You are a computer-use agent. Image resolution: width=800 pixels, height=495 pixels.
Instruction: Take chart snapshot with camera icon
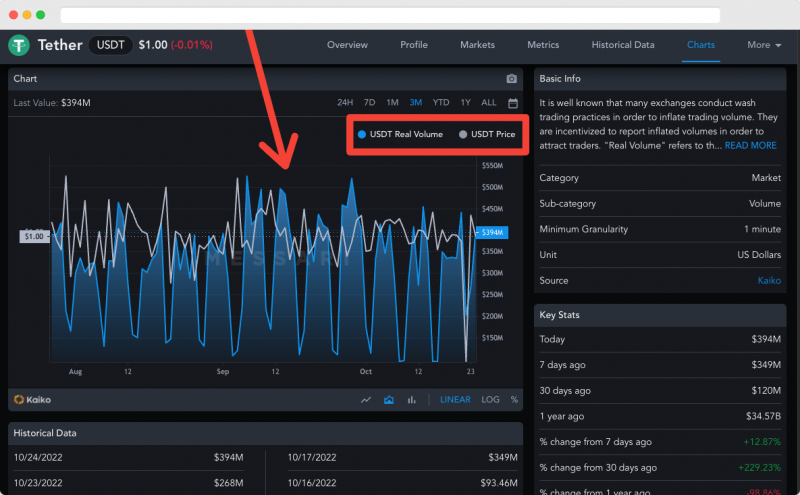[x=511, y=79]
